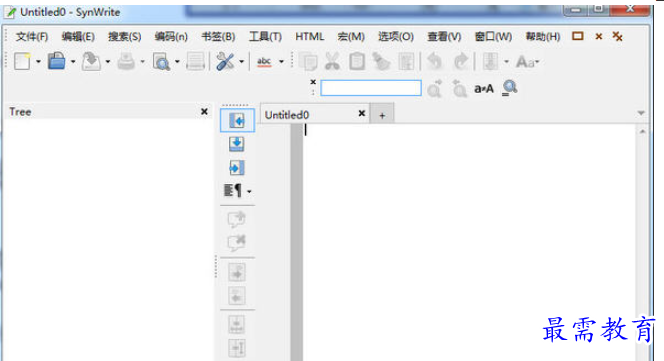Open the HTML menu
The image size is (664, 361).
click(x=310, y=37)
